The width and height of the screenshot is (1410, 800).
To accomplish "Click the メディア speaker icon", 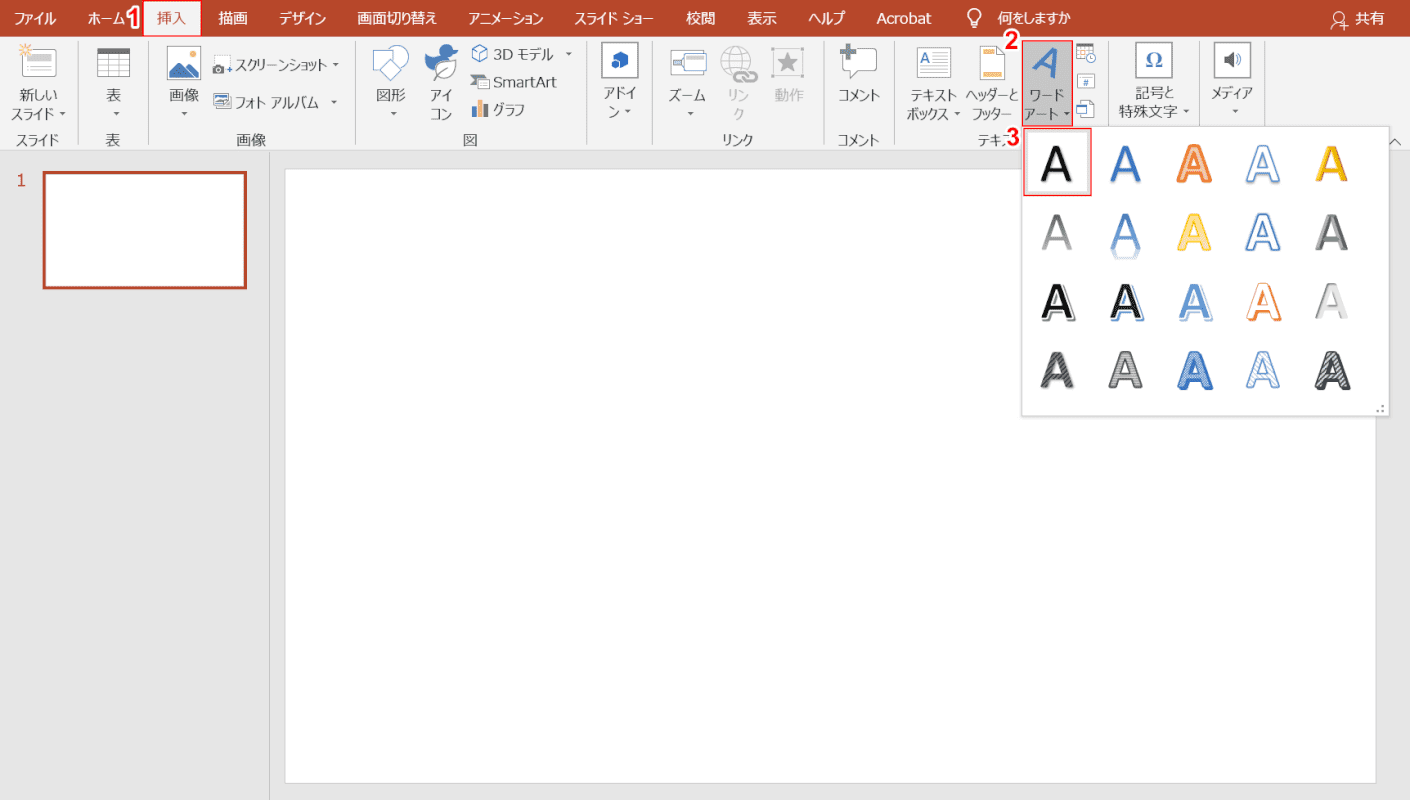I will tap(1232, 60).
